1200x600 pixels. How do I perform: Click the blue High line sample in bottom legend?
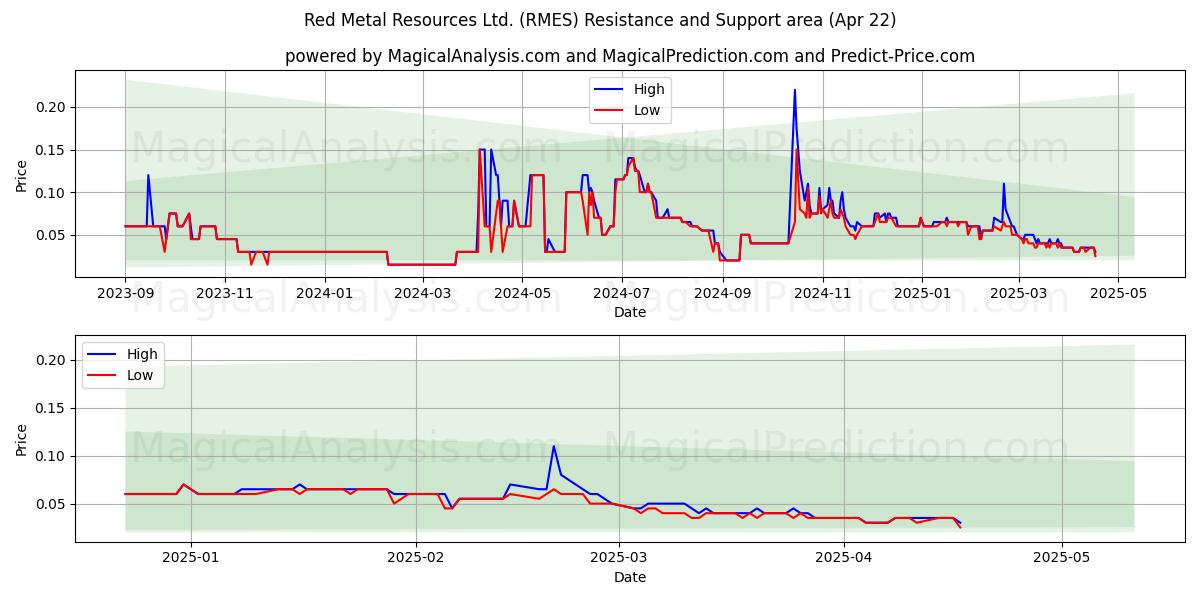pos(102,355)
